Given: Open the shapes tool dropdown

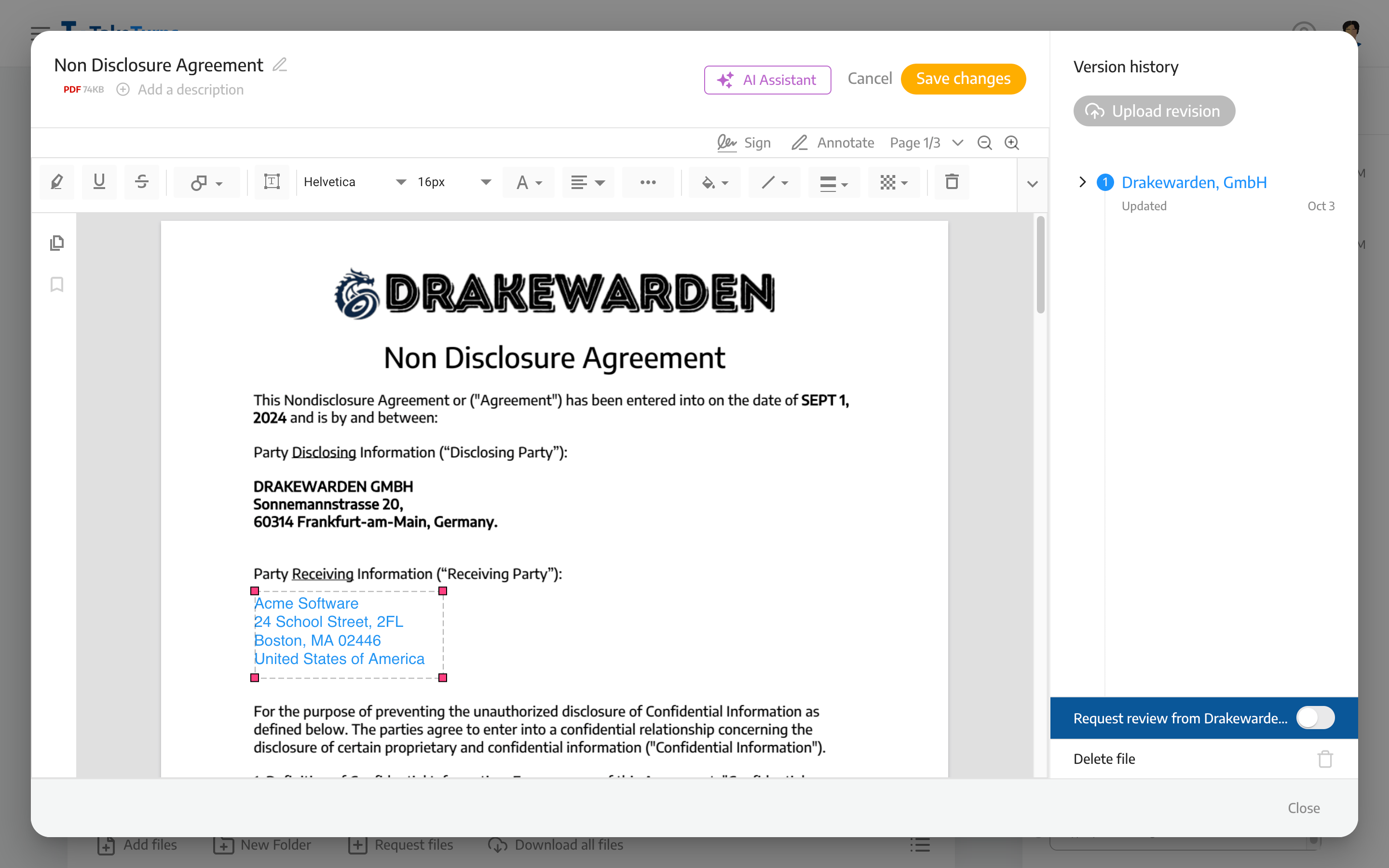Looking at the screenshot, I should point(206,183).
